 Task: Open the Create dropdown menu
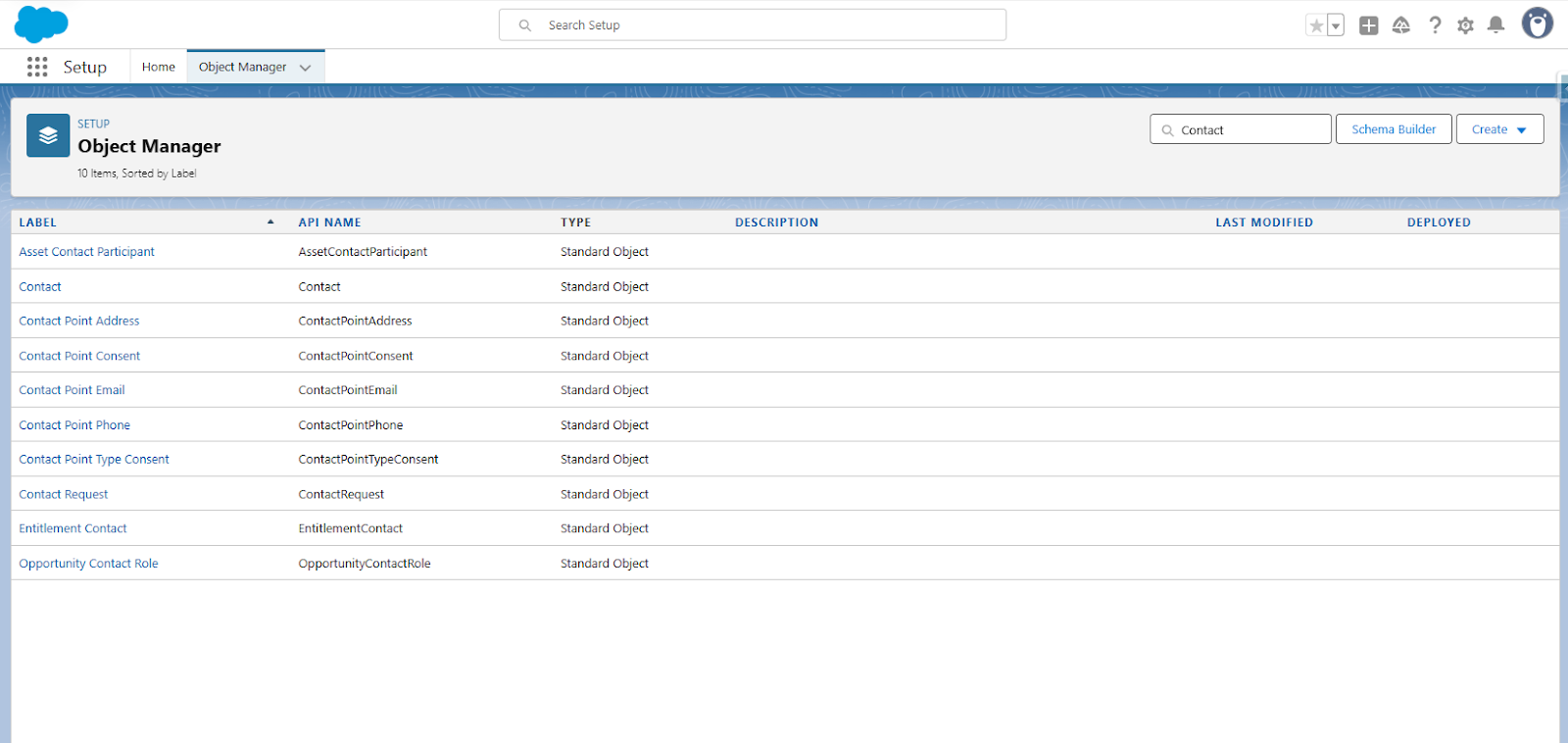(1499, 129)
